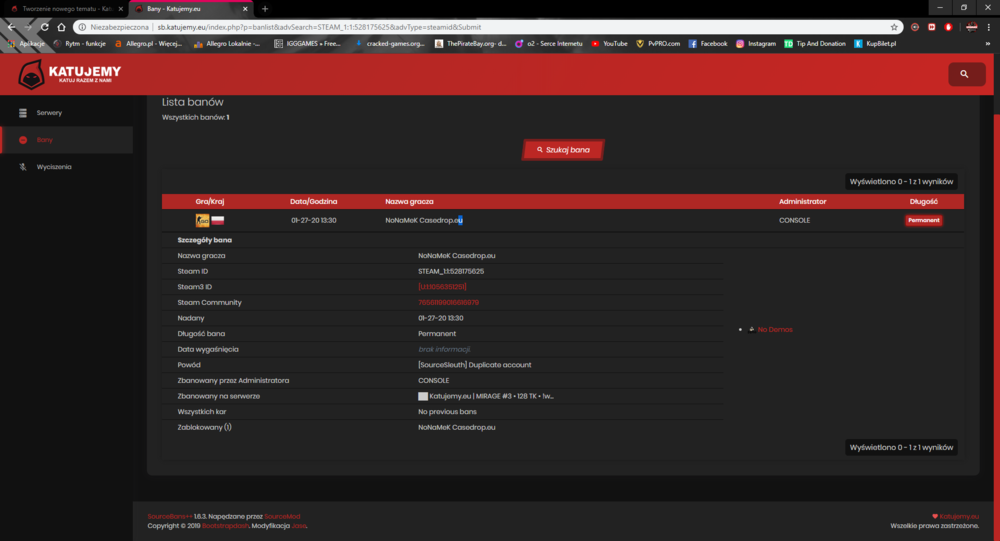Click the Data/Godzina column header
This screenshot has height=541, width=1000.
[x=313, y=202]
